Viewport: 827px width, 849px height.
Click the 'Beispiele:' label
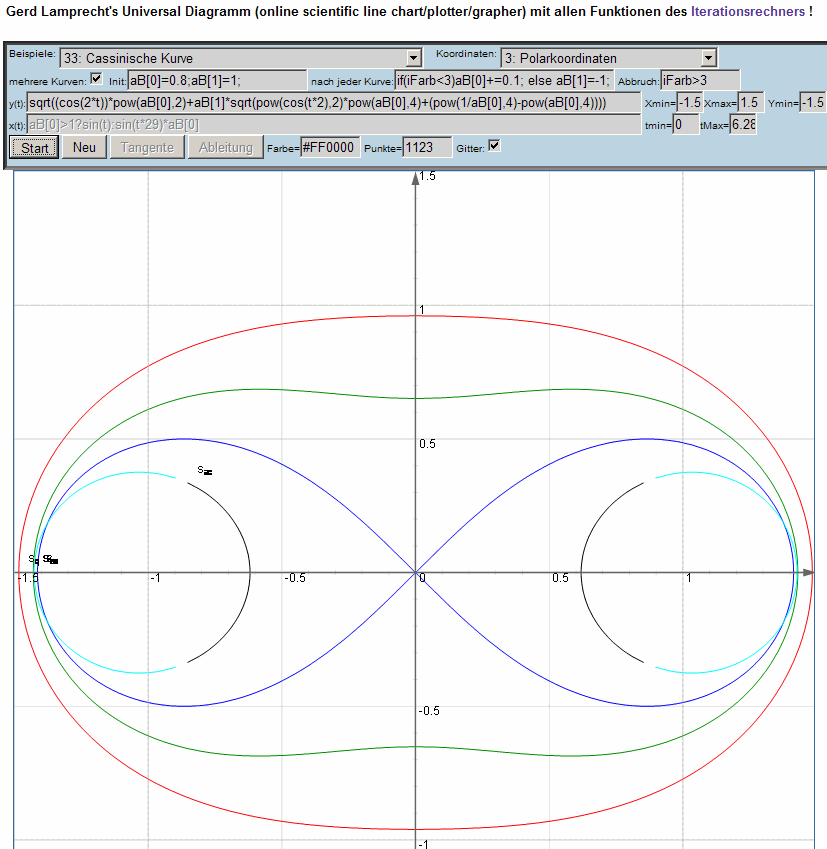click(32, 54)
